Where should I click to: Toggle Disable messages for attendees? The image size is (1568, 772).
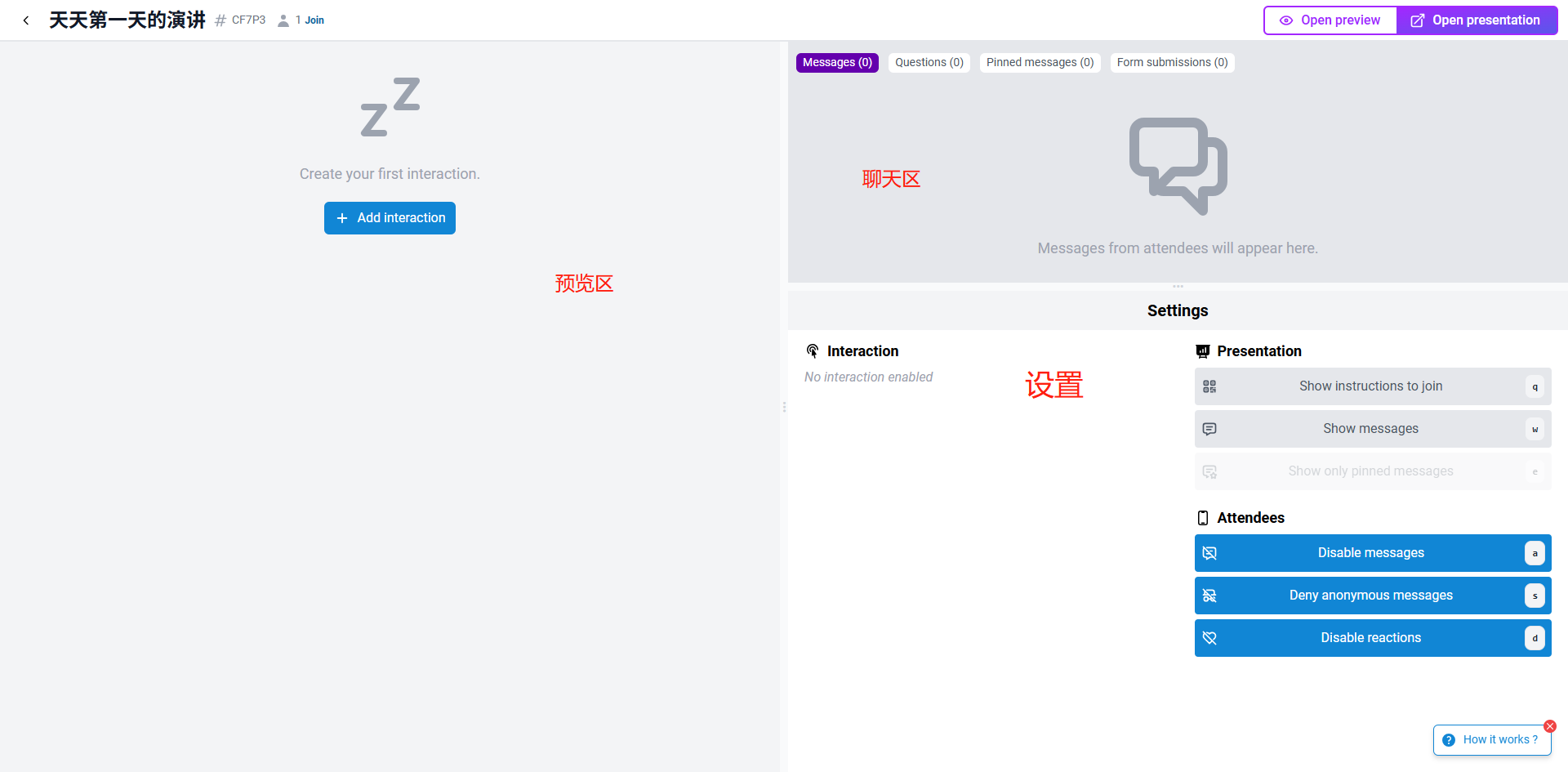pos(1373,553)
